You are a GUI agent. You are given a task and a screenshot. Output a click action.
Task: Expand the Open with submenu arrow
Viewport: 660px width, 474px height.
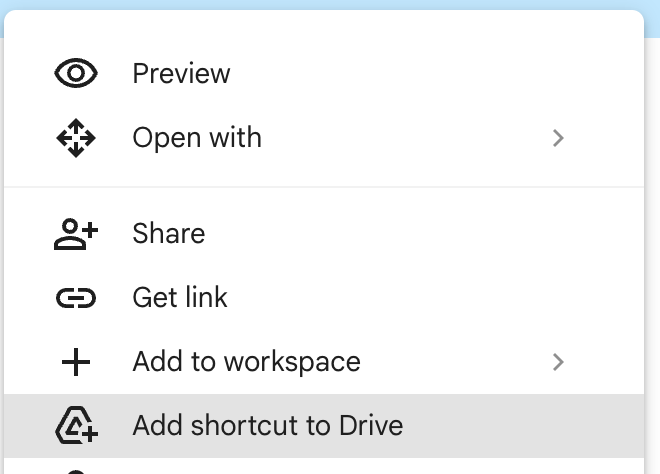[x=559, y=138]
